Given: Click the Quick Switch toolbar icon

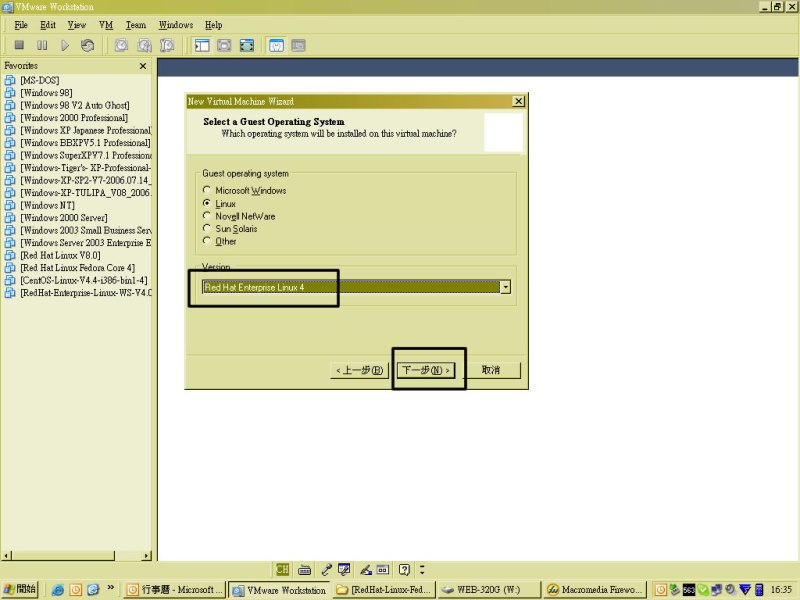Looking at the screenshot, I should tap(224, 45).
